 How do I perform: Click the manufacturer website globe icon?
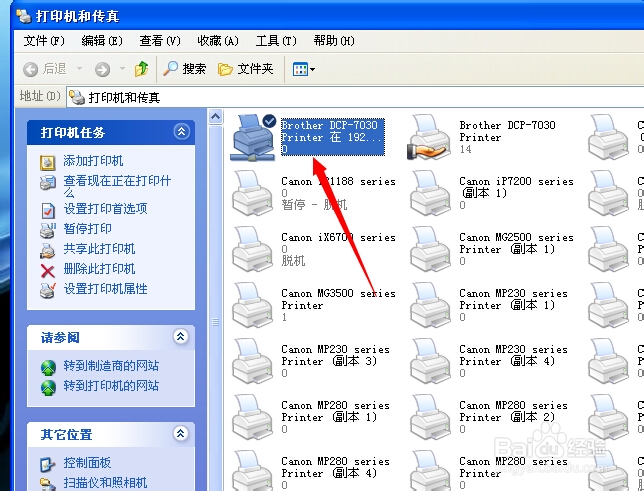48,367
